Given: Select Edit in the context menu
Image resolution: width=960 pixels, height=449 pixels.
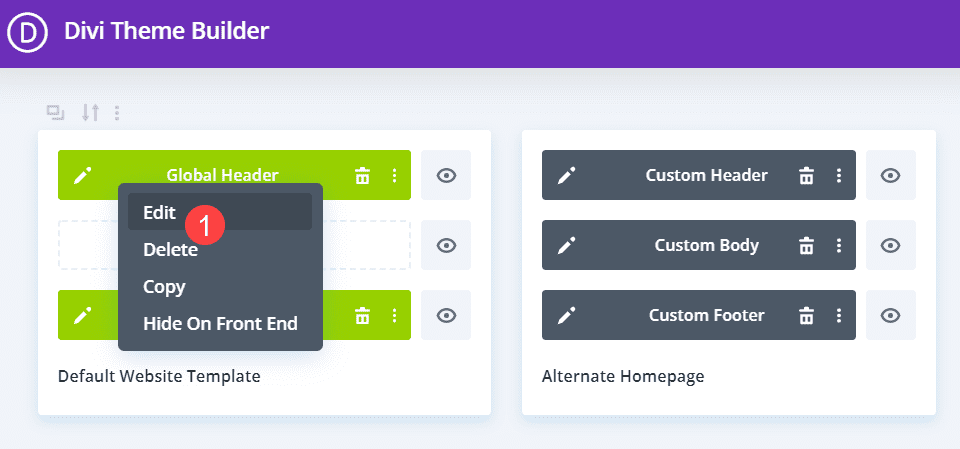Looking at the screenshot, I should tap(160, 212).
